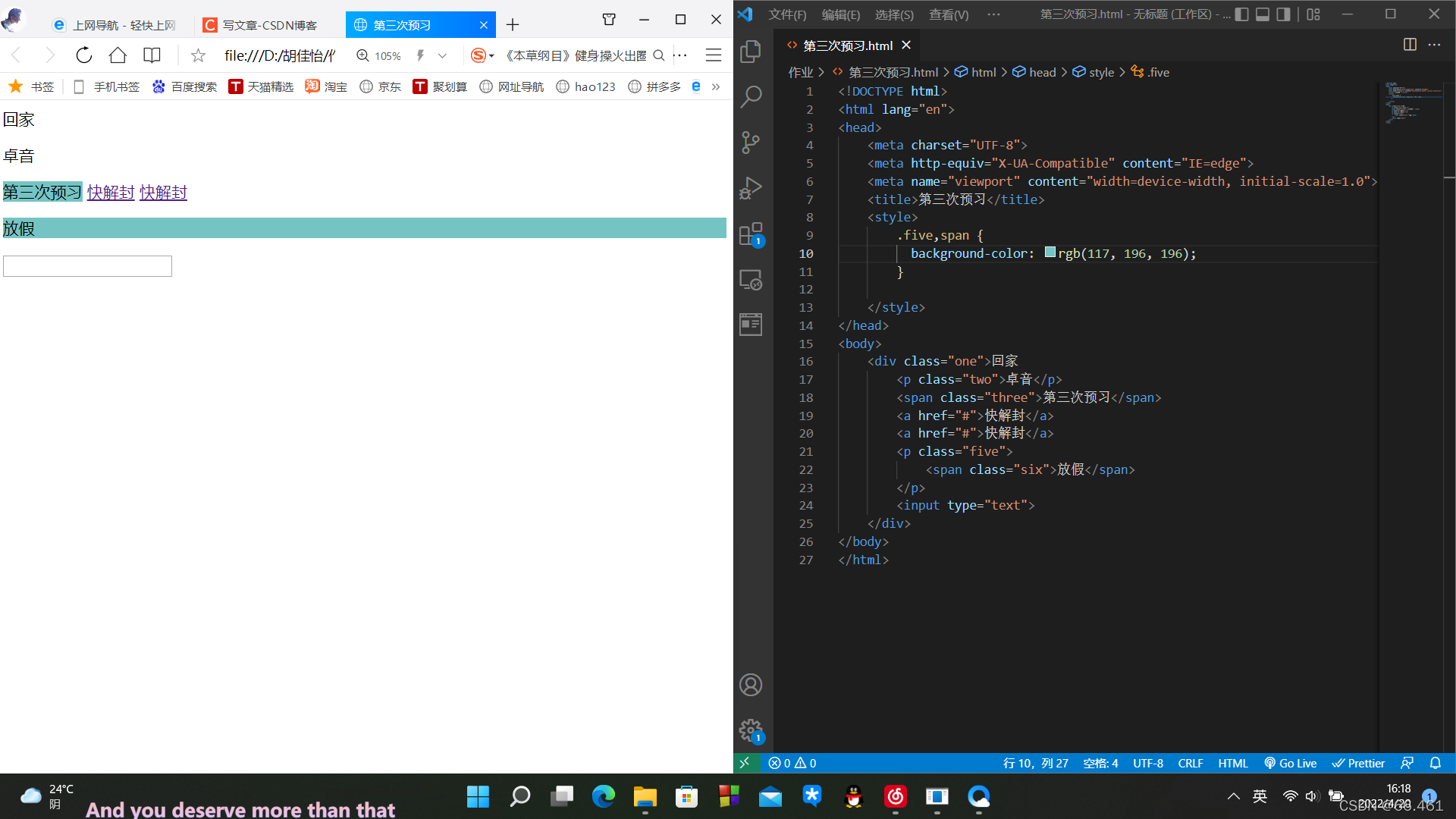Change indentation via 空格: 4

pos(1100,763)
